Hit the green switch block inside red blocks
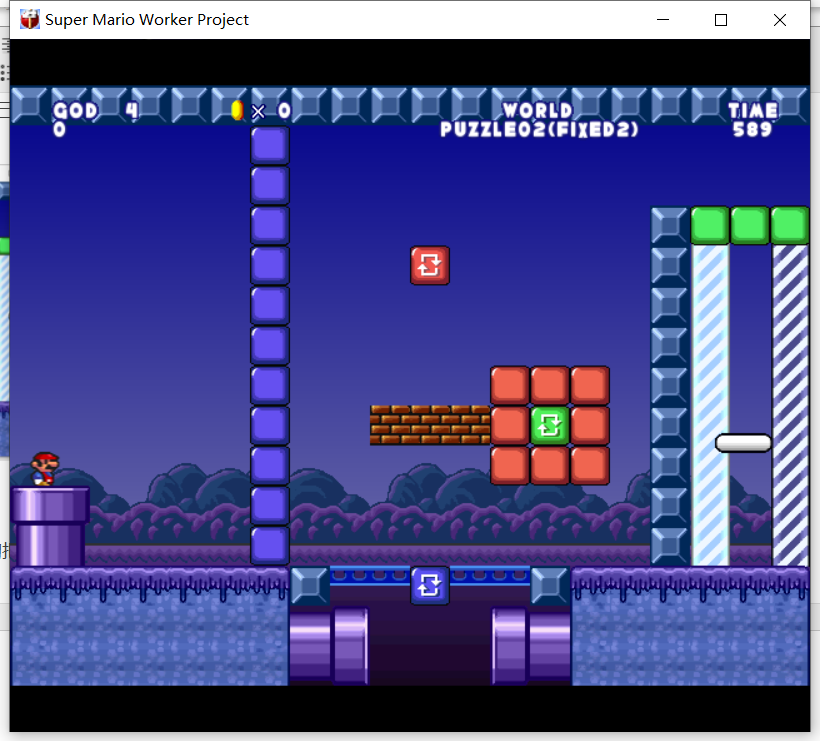820x741 pixels. [550, 426]
